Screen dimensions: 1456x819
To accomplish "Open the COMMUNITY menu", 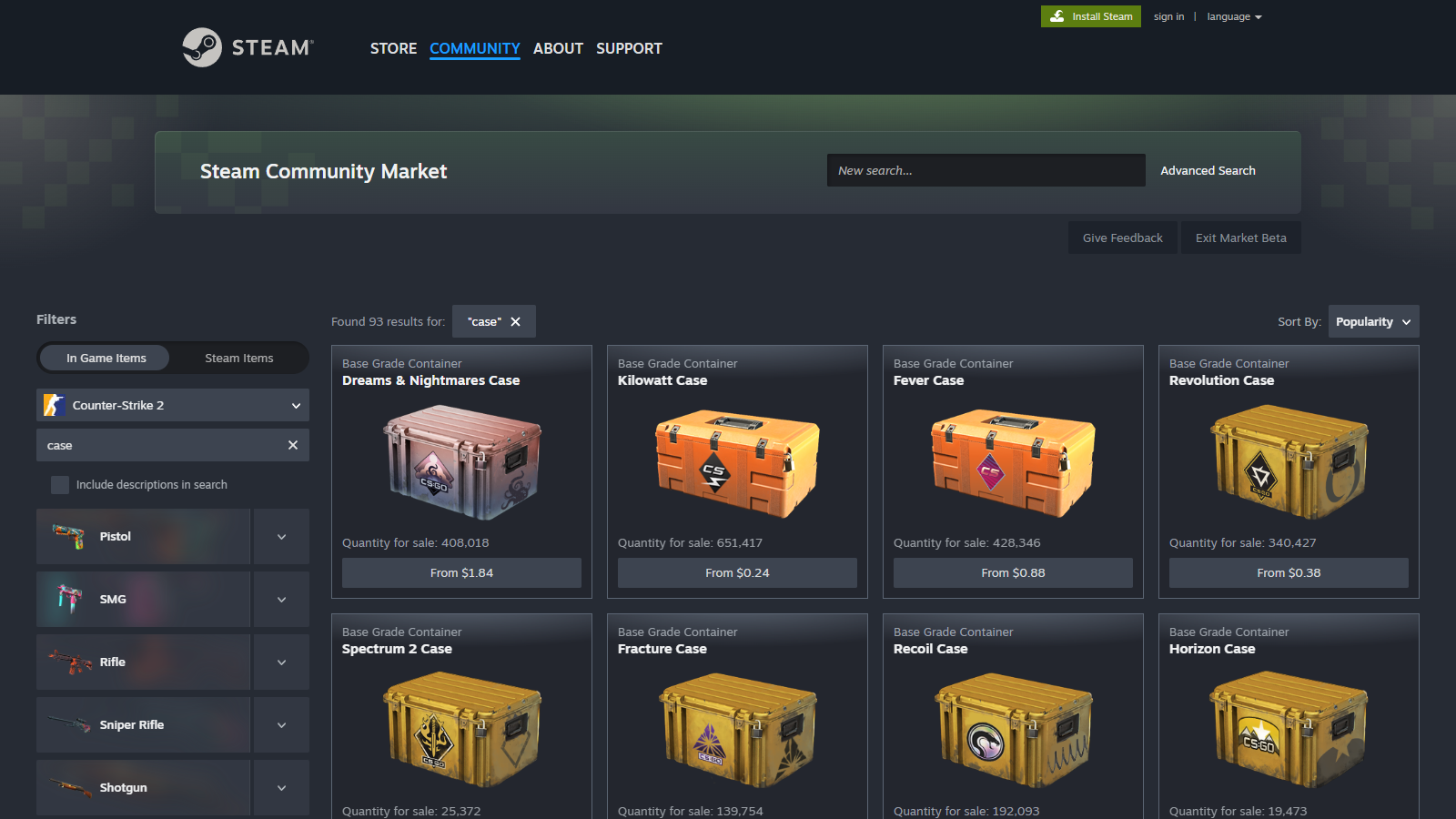I will tap(475, 48).
